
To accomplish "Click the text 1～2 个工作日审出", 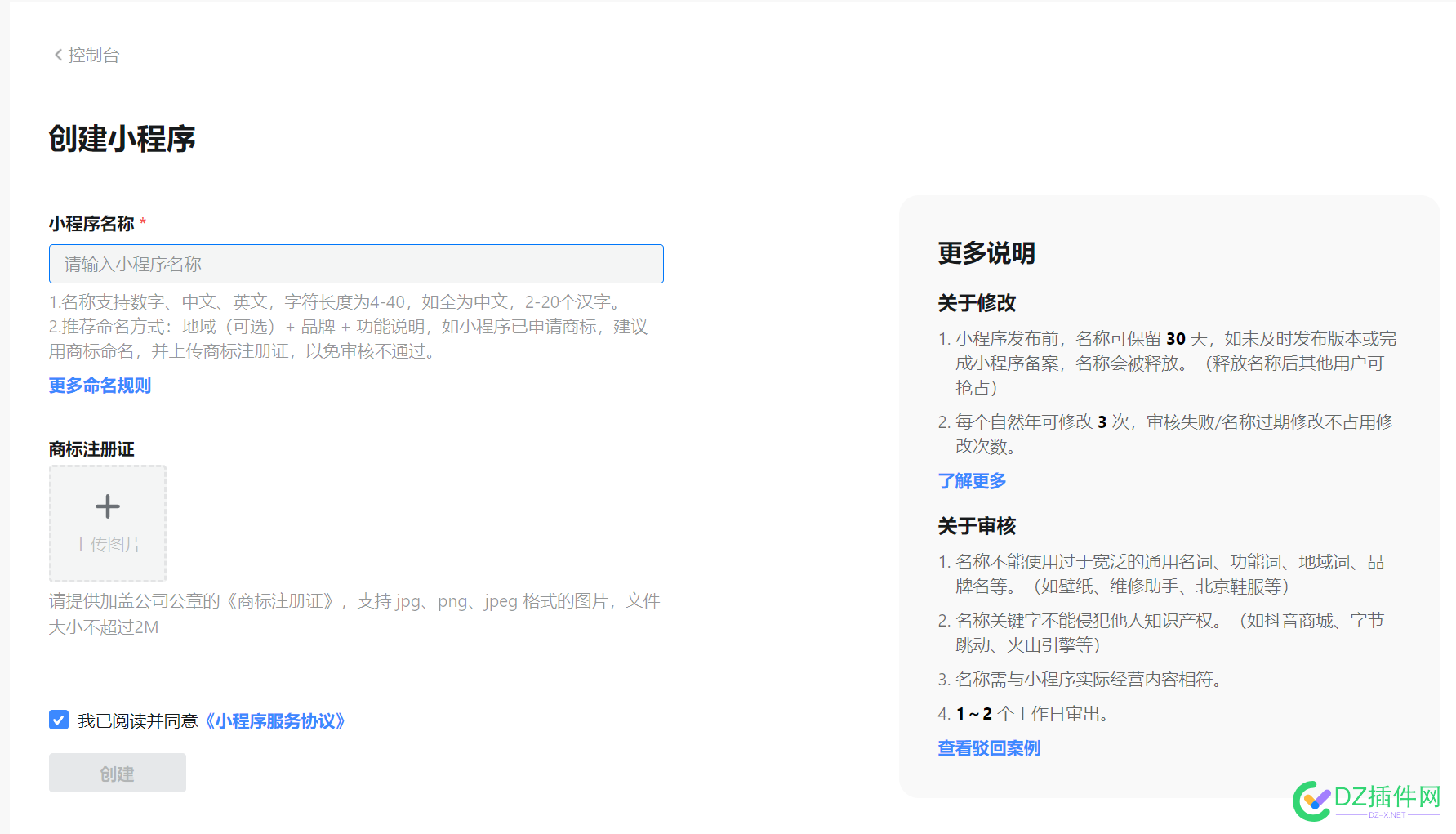I will (1032, 714).
